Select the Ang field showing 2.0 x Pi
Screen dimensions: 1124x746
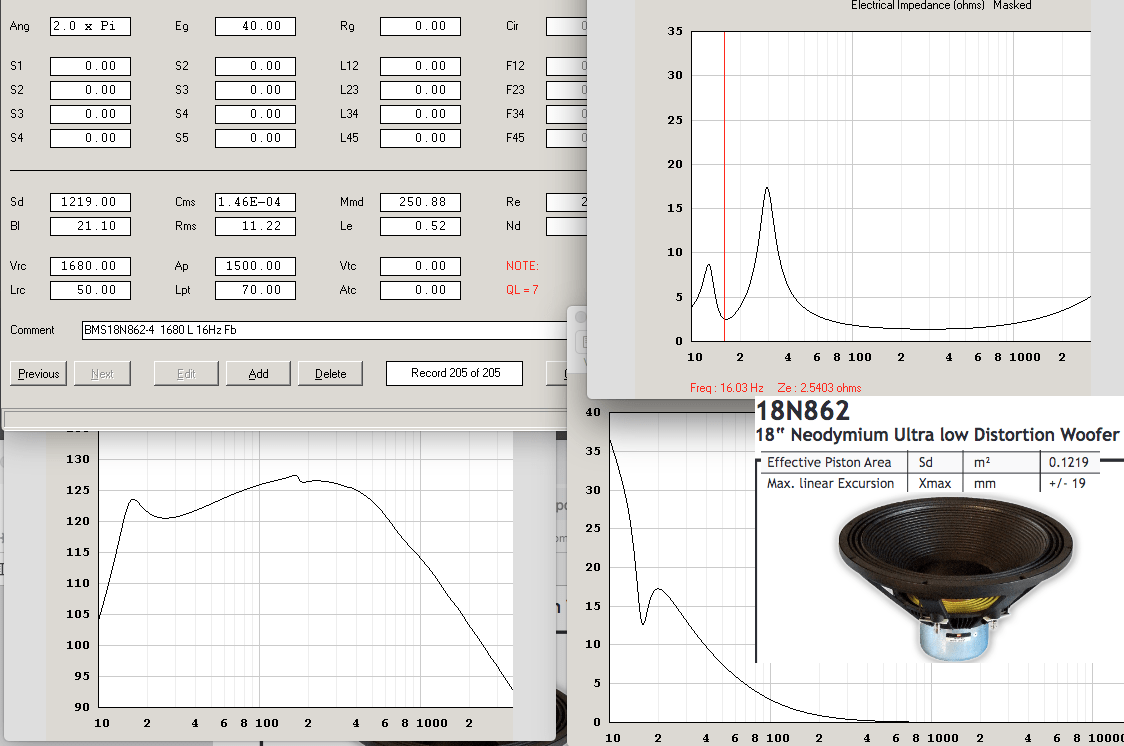point(90,27)
